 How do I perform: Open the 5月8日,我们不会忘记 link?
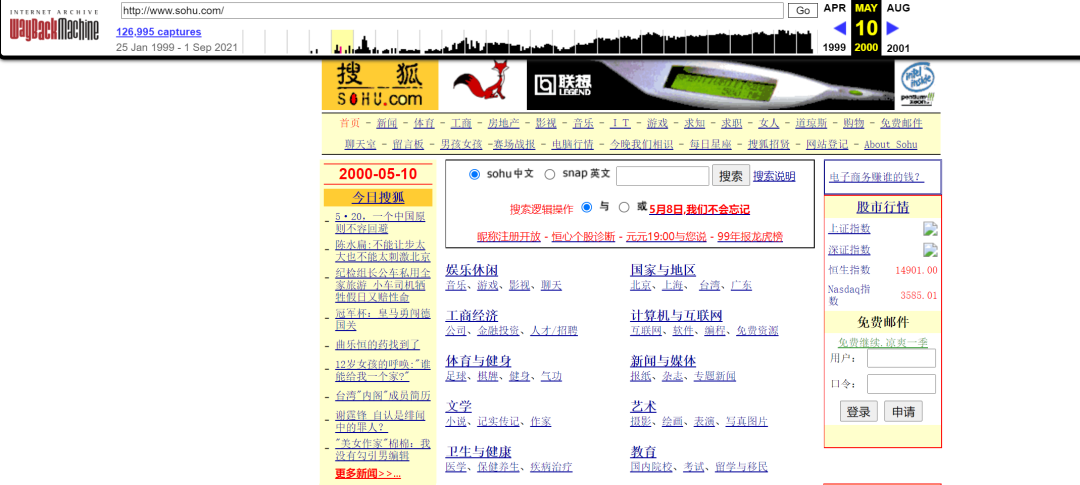point(699,209)
